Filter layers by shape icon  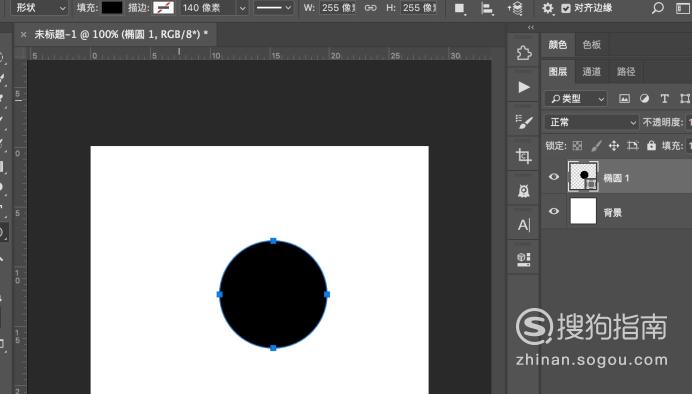pyautogui.click(x=685, y=99)
